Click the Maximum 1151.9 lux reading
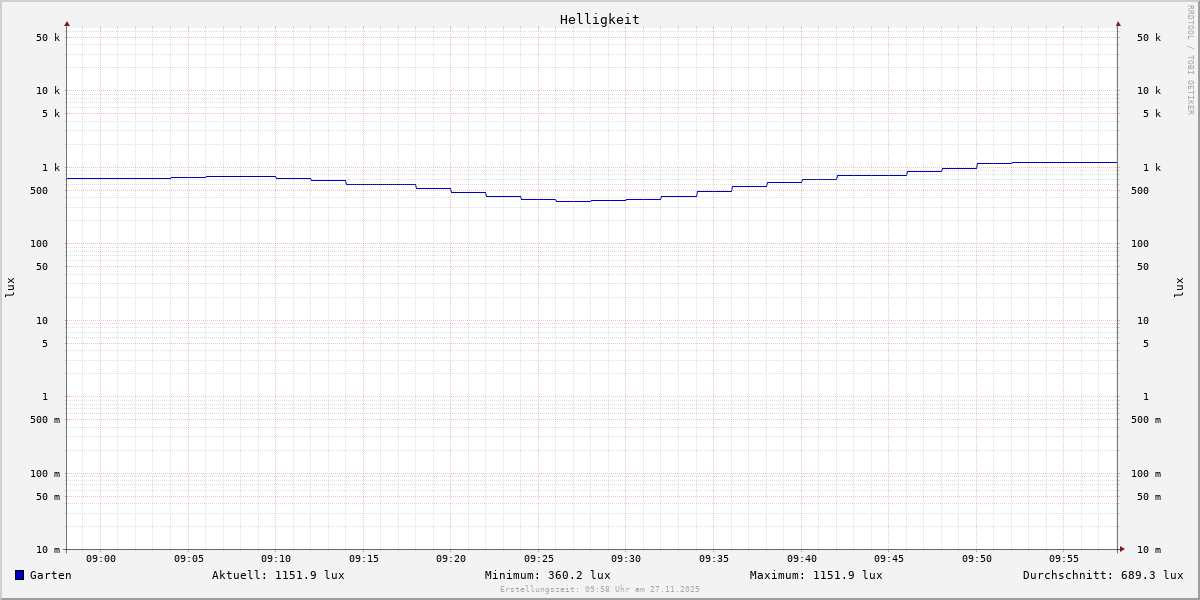The width and height of the screenshot is (1200, 600). pos(816,575)
